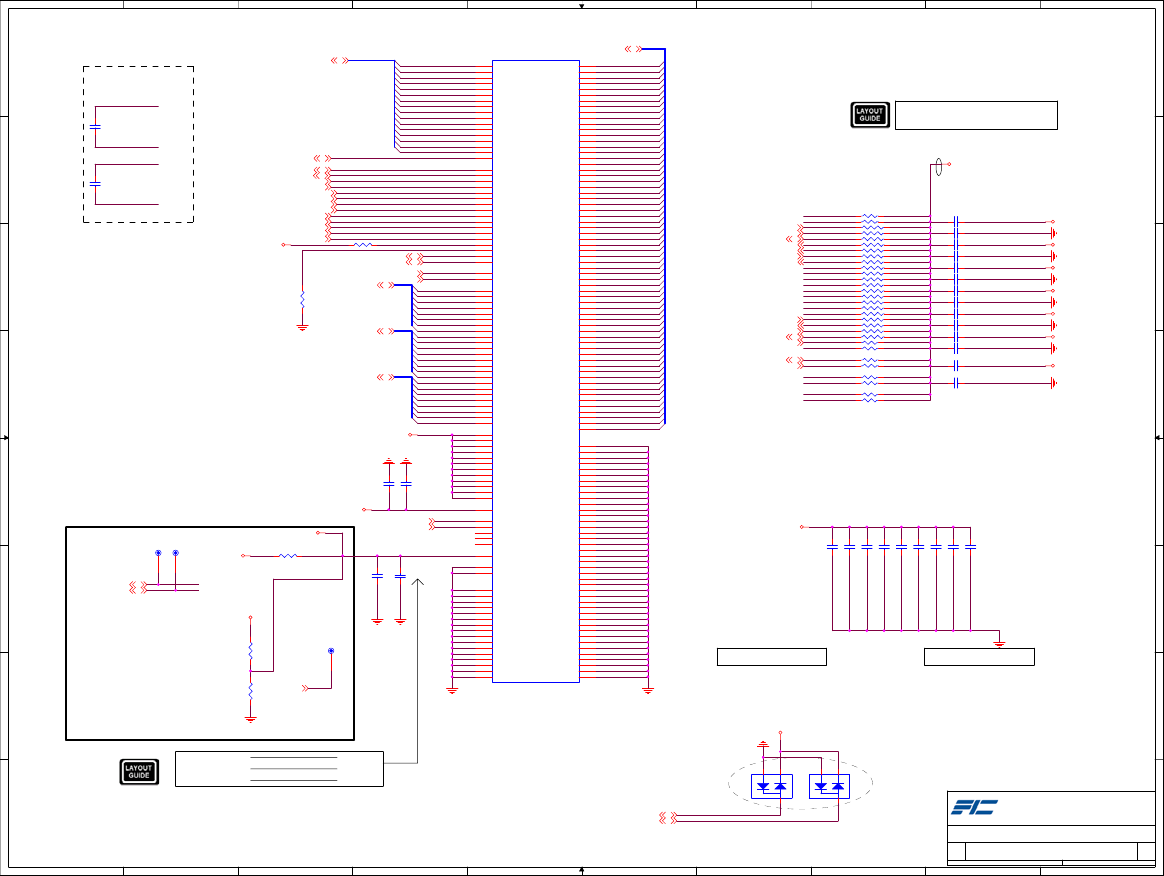The width and height of the screenshot is (1164, 876).
Task: Select last of three stacked left bus ports
Action: tap(385, 377)
